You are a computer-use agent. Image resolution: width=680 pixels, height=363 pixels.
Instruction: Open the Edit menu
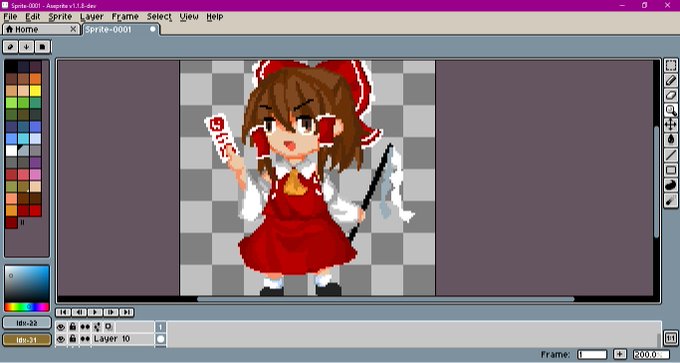(x=33, y=16)
